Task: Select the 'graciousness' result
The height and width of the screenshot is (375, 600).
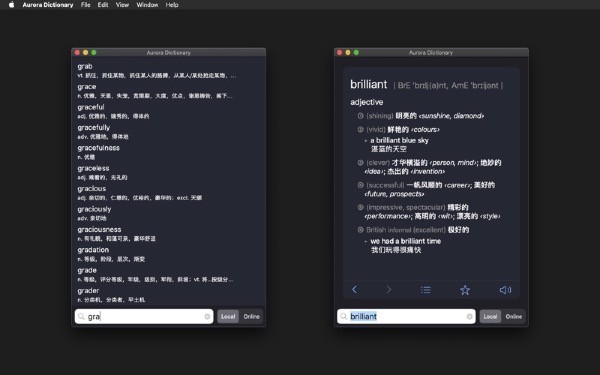Action: tap(168, 234)
